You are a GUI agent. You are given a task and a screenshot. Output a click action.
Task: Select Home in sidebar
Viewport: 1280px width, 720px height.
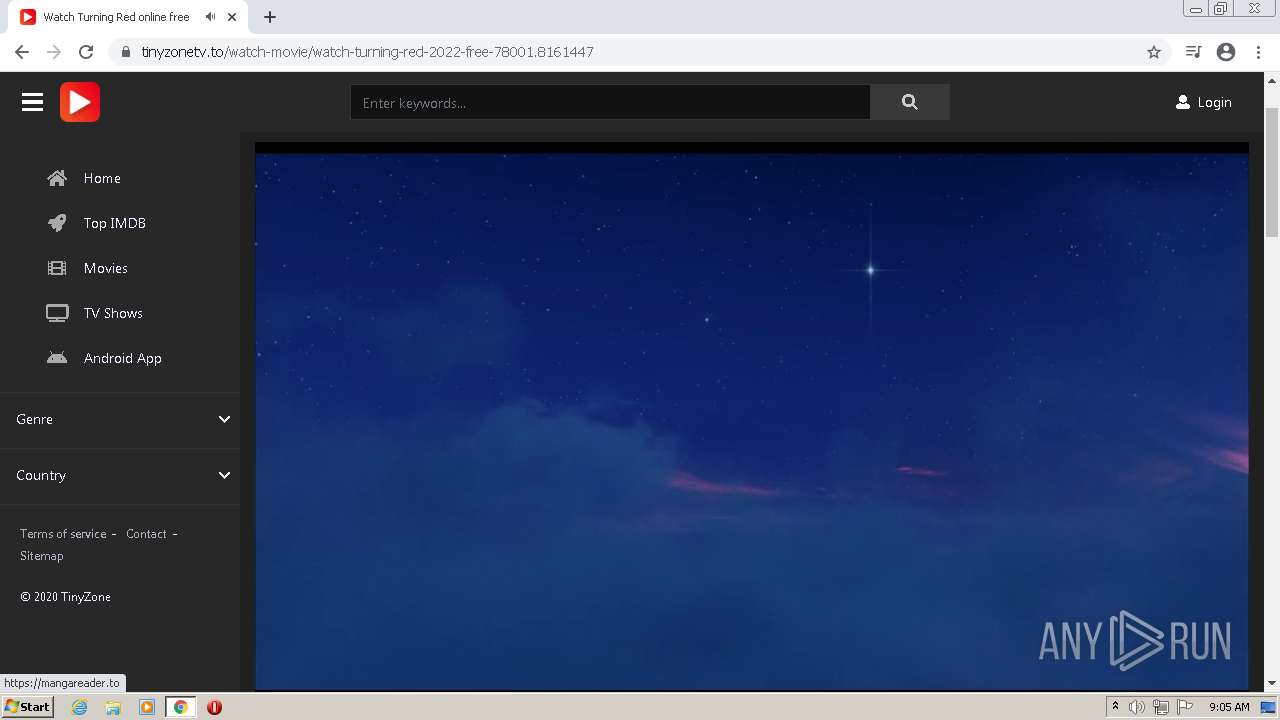102,178
